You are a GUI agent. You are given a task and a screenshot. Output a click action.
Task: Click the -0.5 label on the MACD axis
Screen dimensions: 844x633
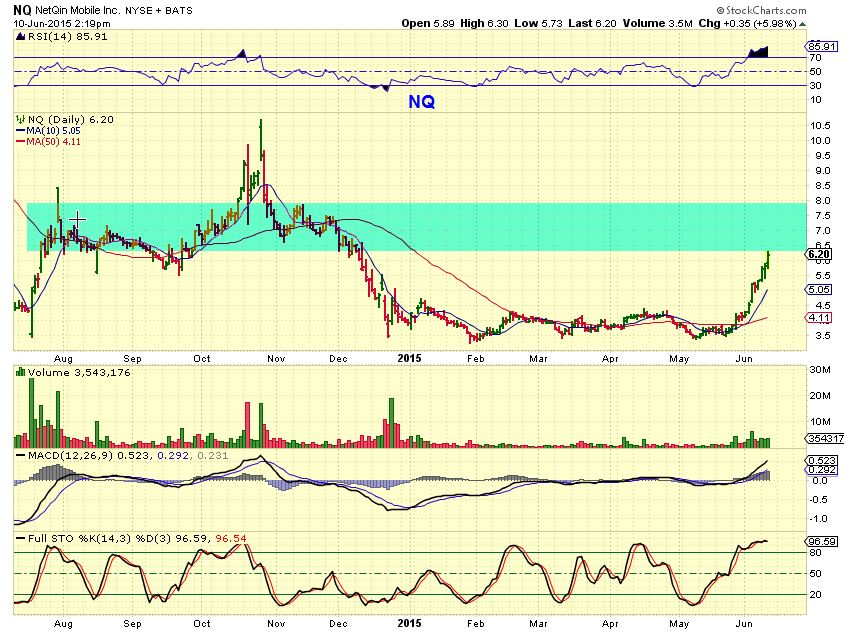coord(819,500)
